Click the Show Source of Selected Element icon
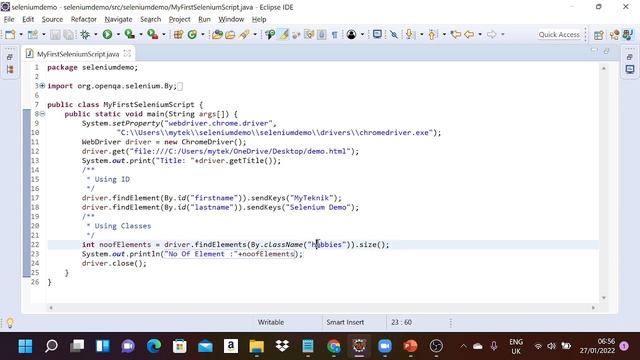This screenshot has width=640, height=360. [309, 35]
